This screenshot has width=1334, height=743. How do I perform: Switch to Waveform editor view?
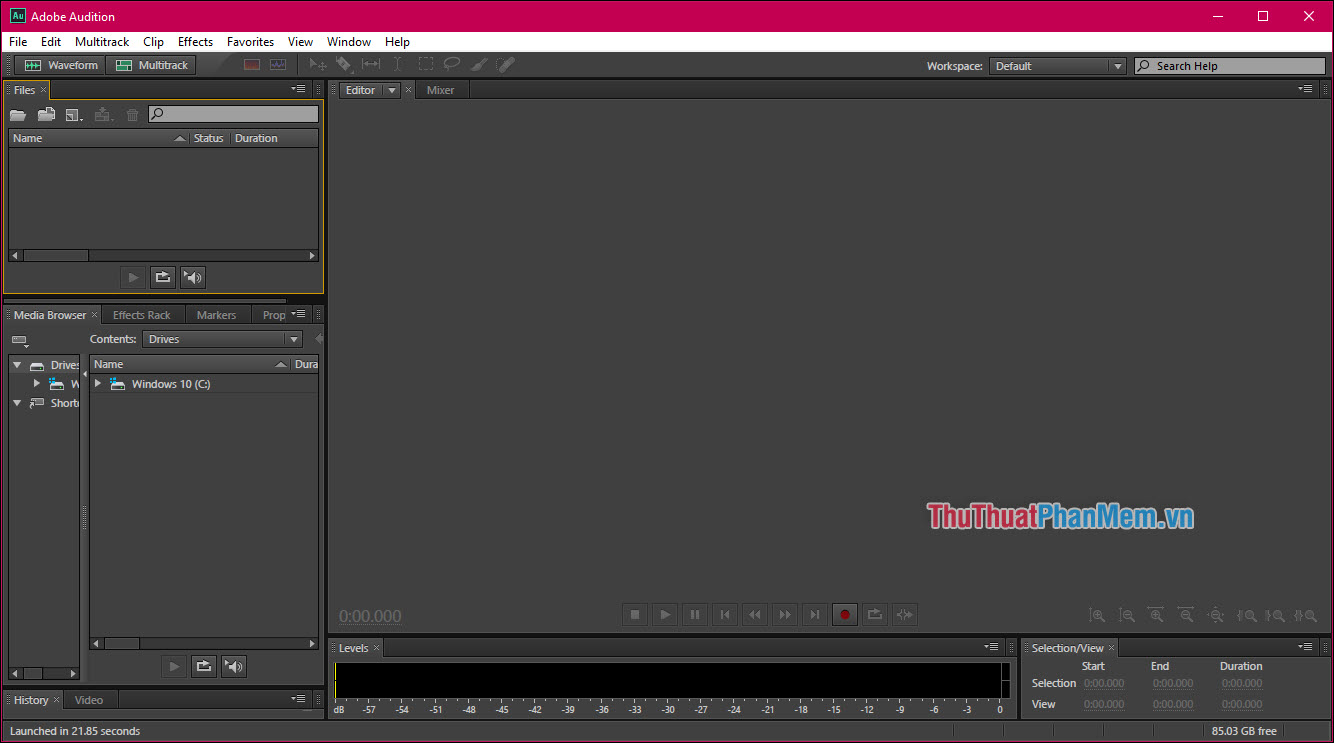60,64
